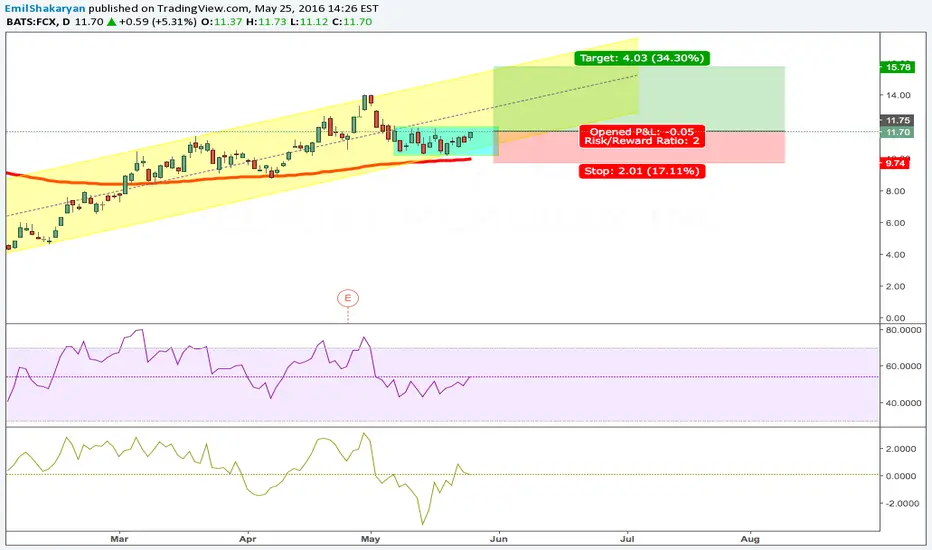Image resolution: width=932 pixels, height=550 pixels.
Task: Click the 11.75 price axis tag
Action: click(x=897, y=120)
